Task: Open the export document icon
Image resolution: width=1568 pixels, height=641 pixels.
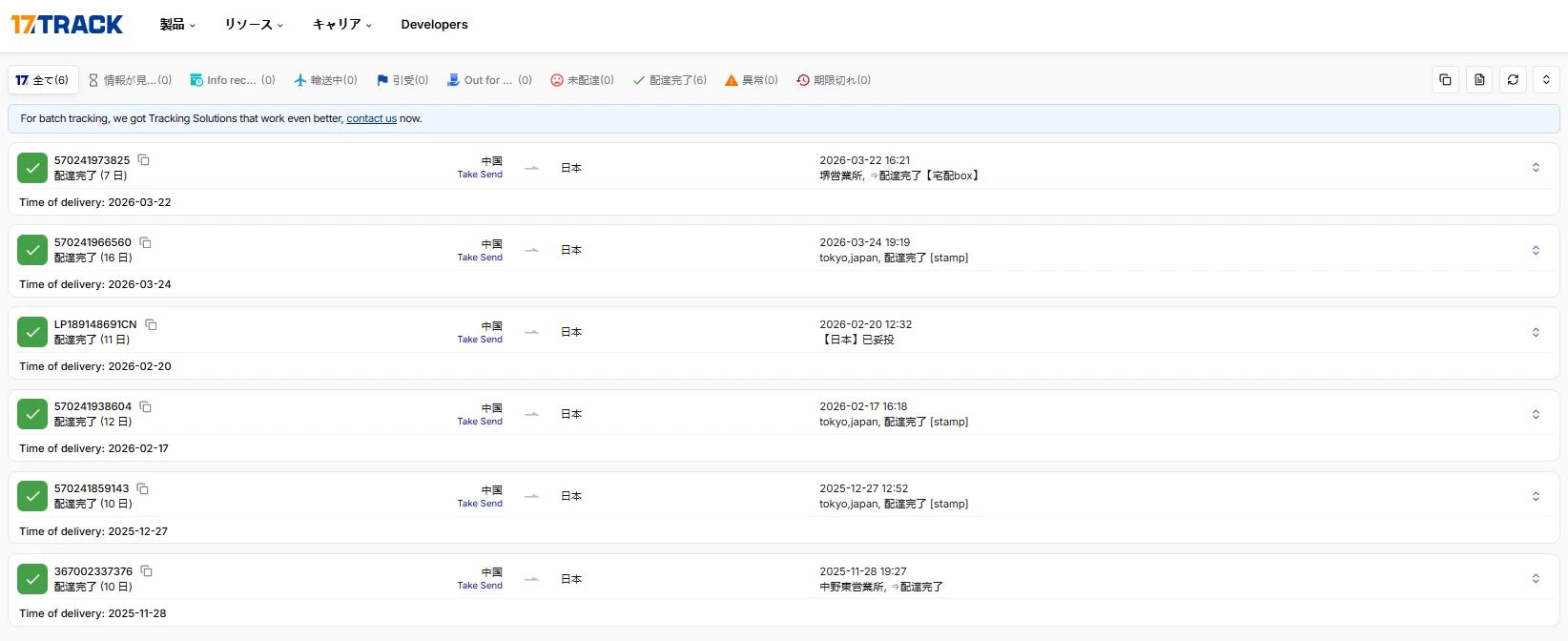Action: pyautogui.click(x=1479, y=80)
